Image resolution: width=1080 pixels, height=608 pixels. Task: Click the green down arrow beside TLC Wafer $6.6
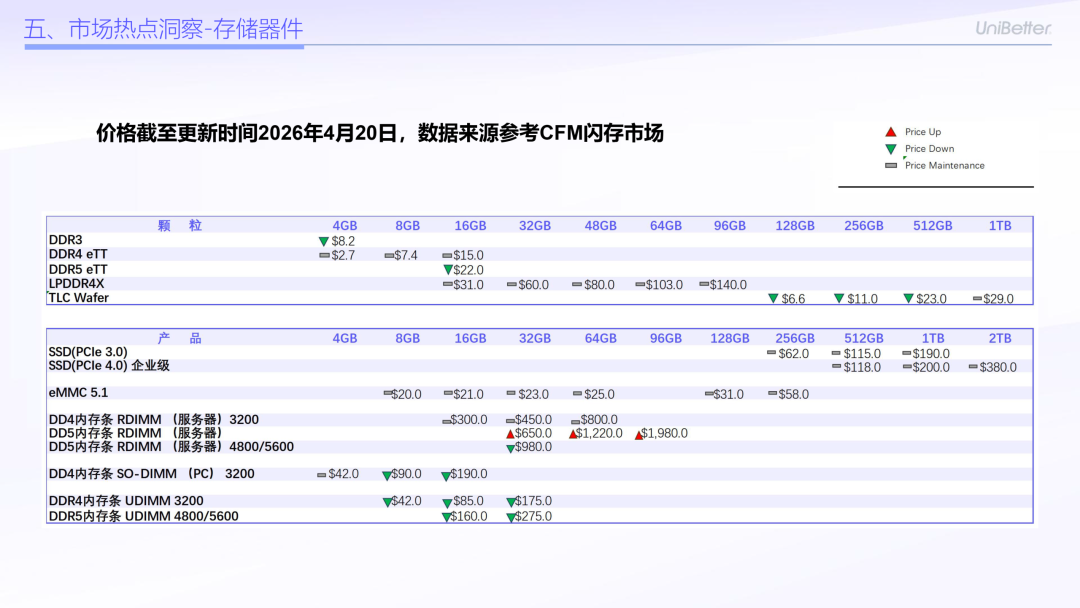[773, 299]
